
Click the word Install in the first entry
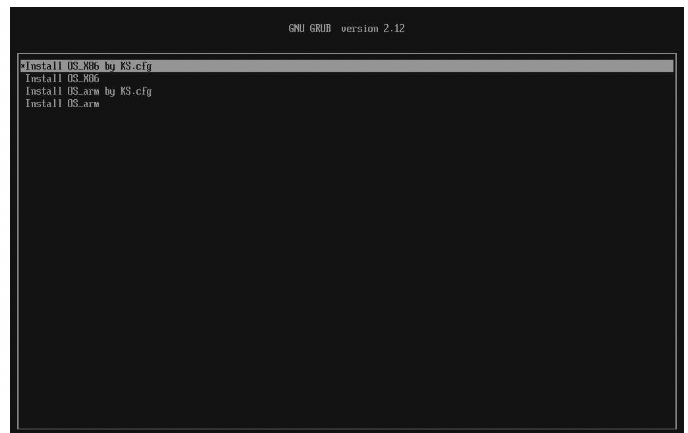(42, 66)
